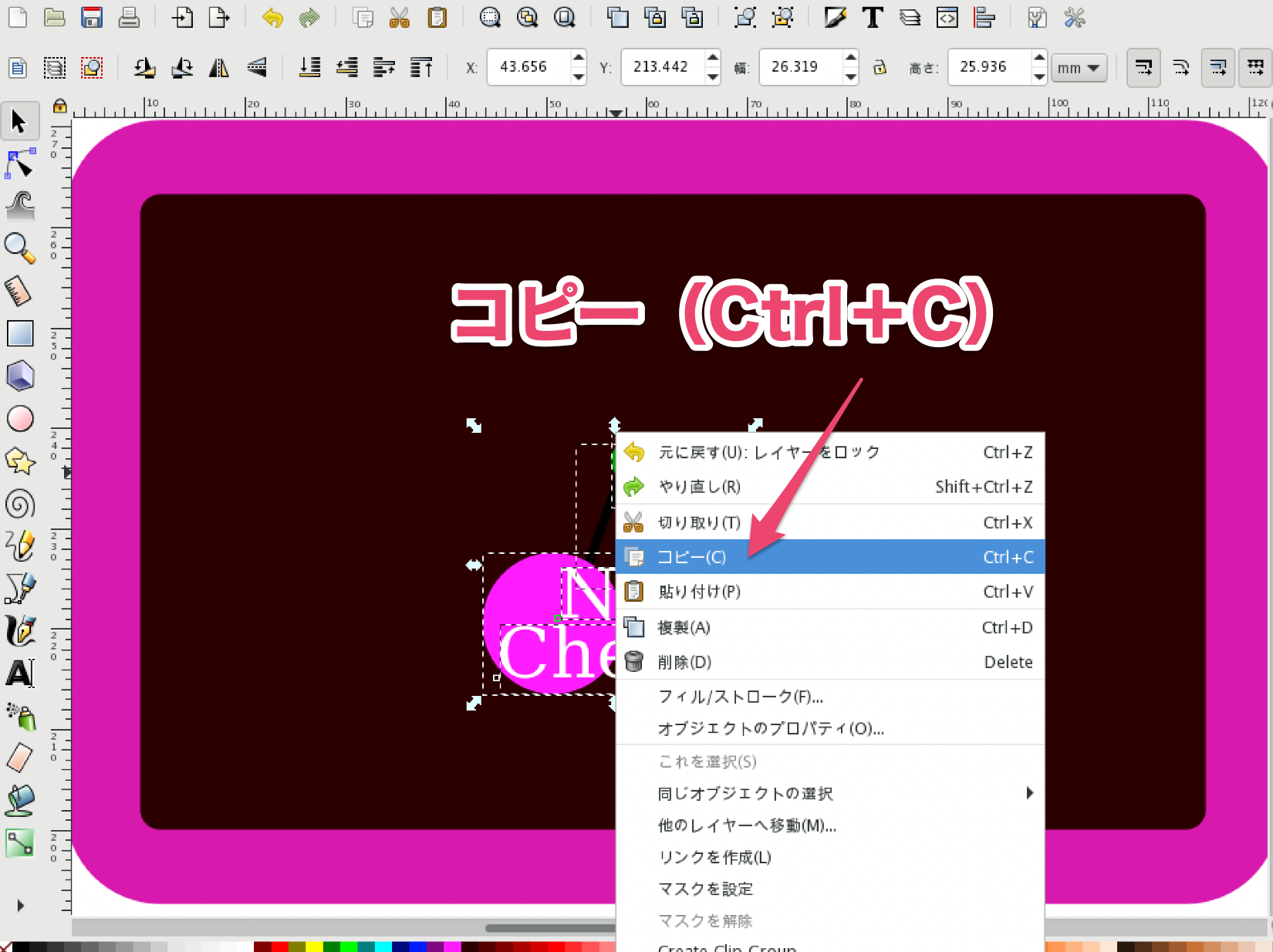Open the Align and Distribute dialog icon
The height and width of the screenshot is (952, 1273).
pos(985,17)
